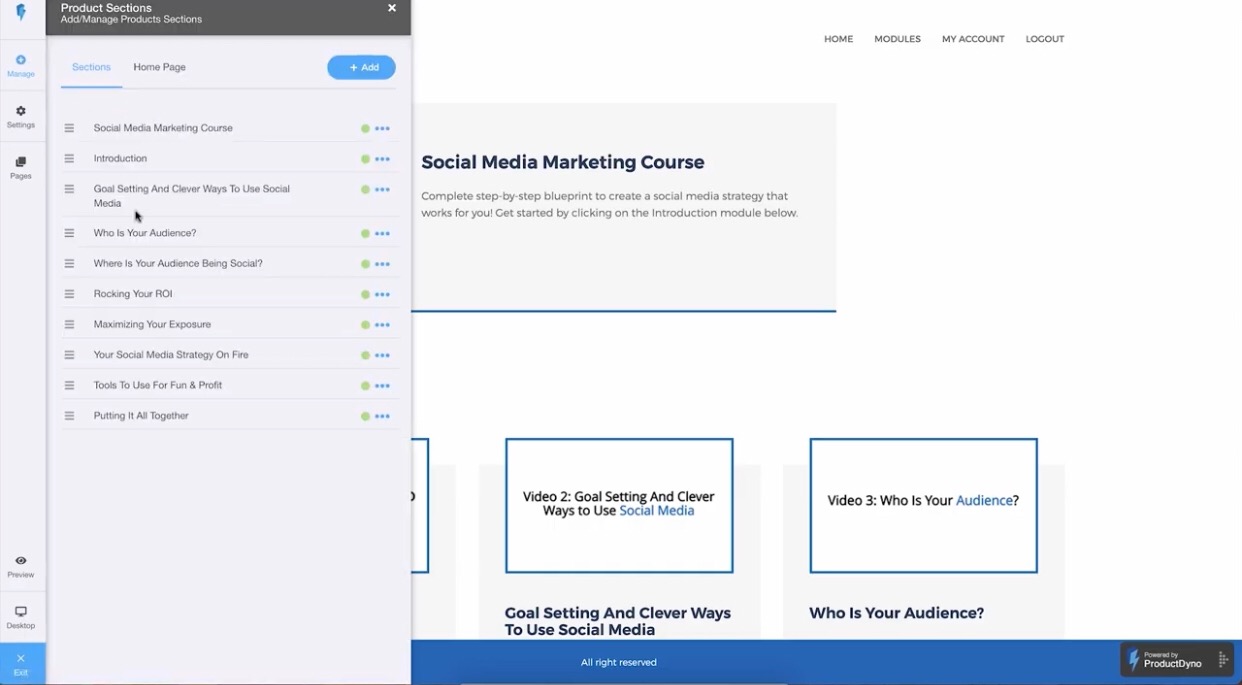Grab drag handle for Social Media Marketing Course

(69, 128)
